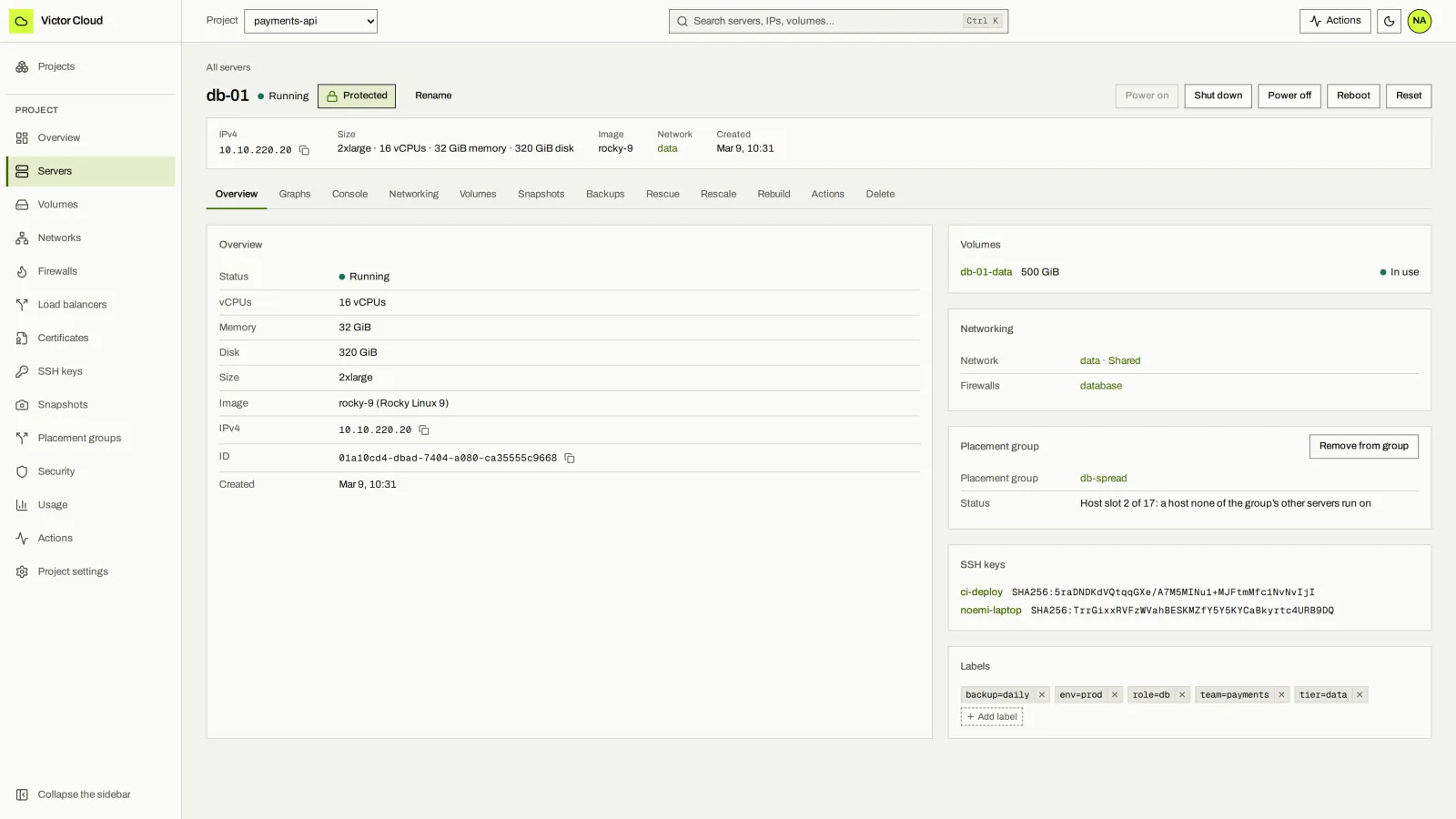
Task: Focus the search servers input field
Action: (x=838, y=21)
